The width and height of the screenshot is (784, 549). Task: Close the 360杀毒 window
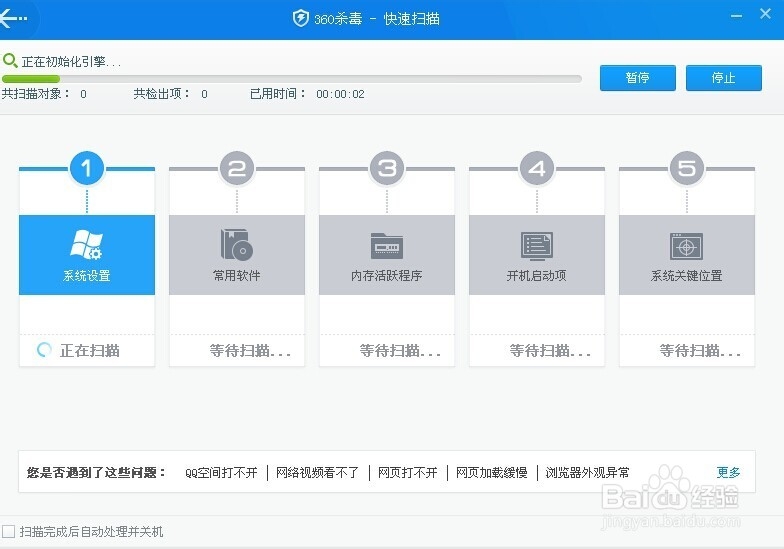click(765, 14)
